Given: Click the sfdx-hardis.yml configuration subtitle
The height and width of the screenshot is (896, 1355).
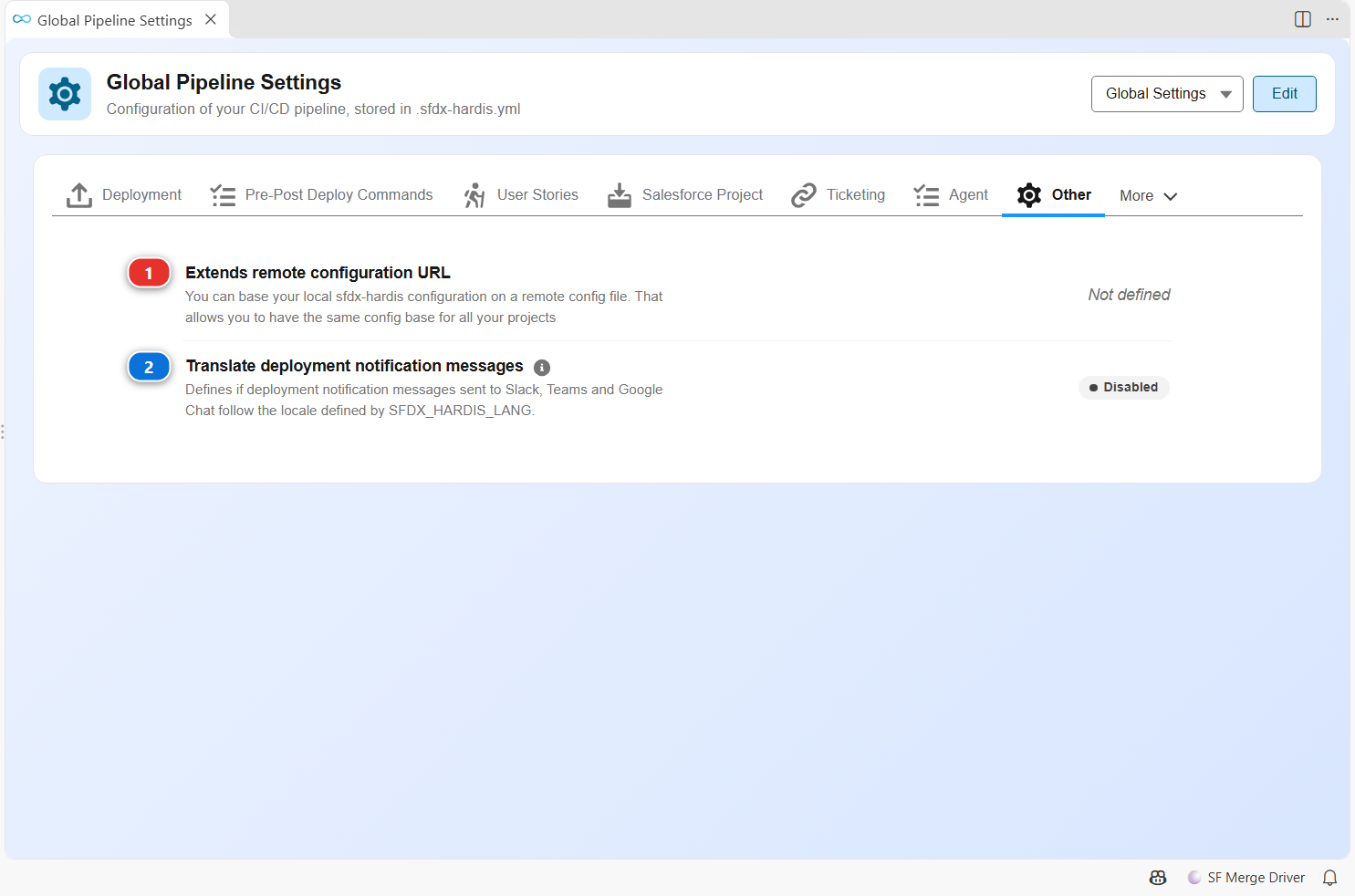Looking at the screenshot, I should 313,109.
